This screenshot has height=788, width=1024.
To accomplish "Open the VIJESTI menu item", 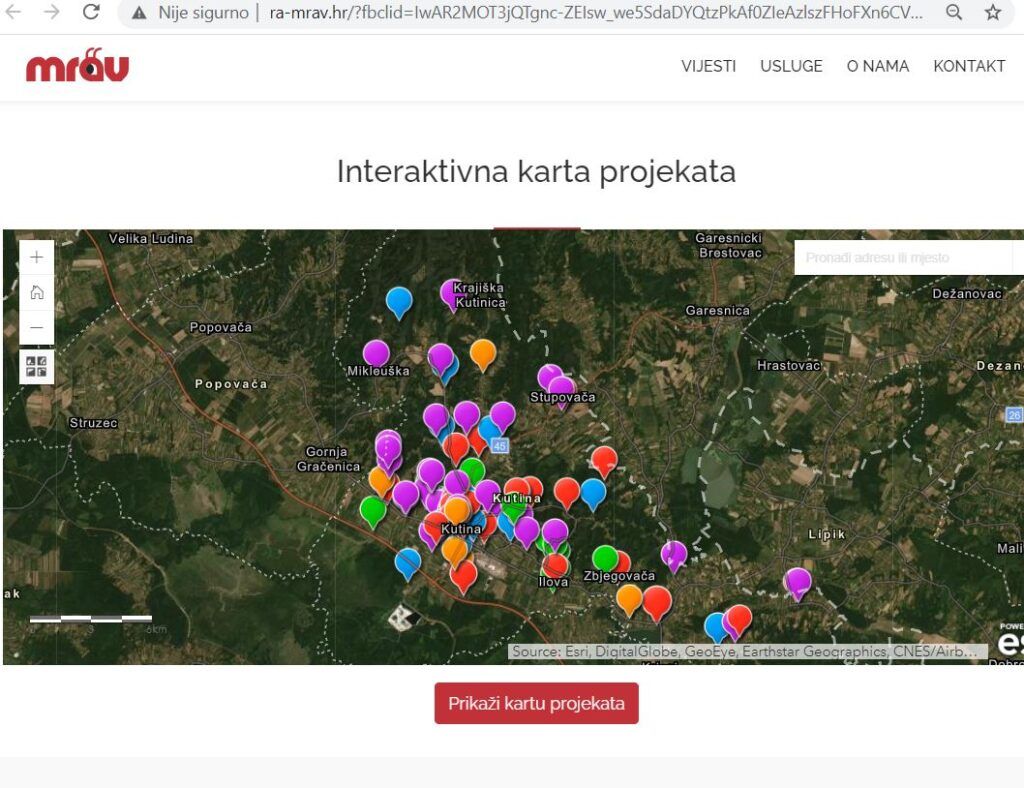I will 708,66.
